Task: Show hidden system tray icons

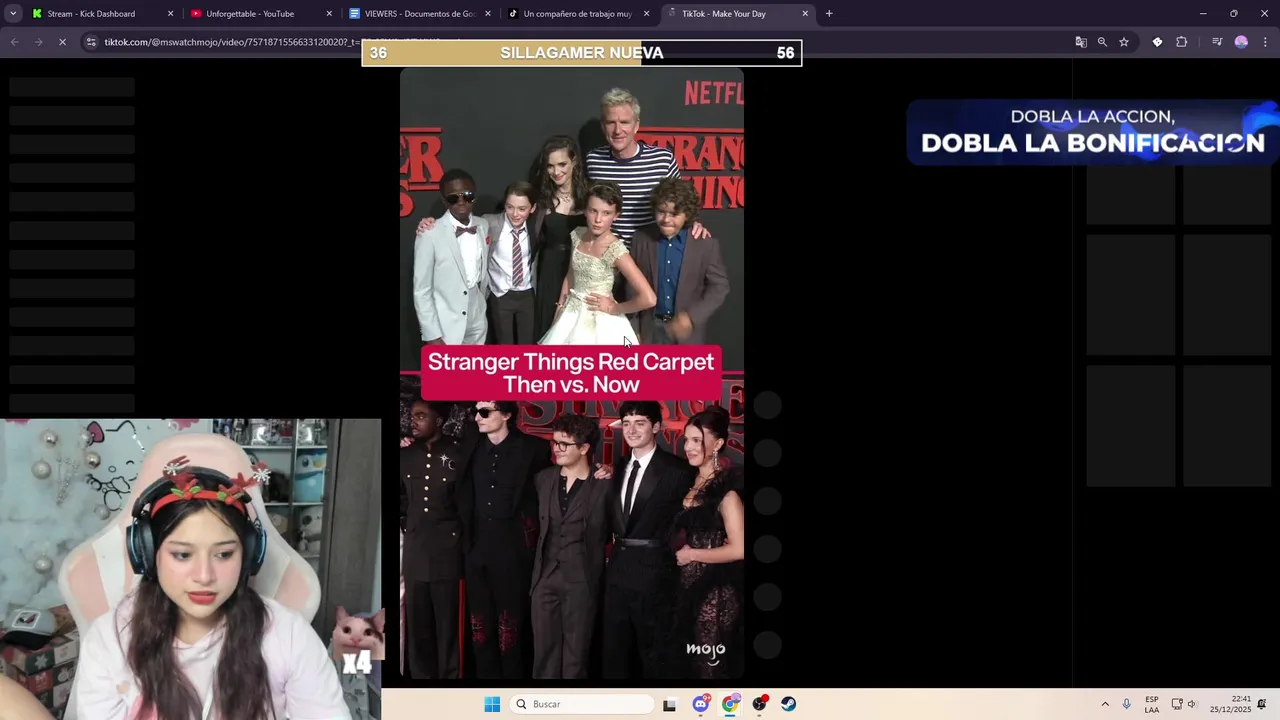Action: click(1105, 704)
